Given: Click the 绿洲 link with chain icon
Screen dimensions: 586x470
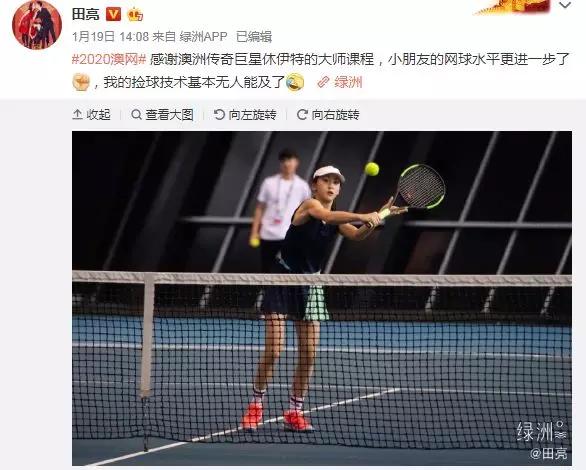Looking at the screenshot, I should click(340, 82).
